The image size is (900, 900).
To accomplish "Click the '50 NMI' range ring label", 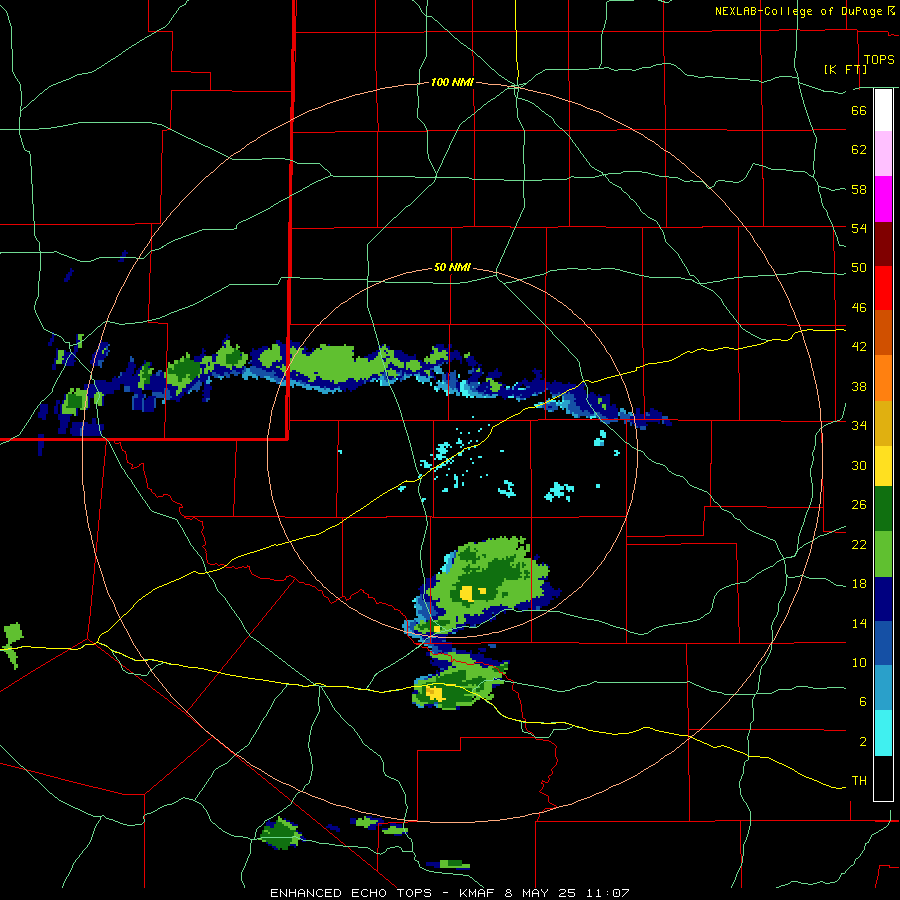I will pos(452,267).
